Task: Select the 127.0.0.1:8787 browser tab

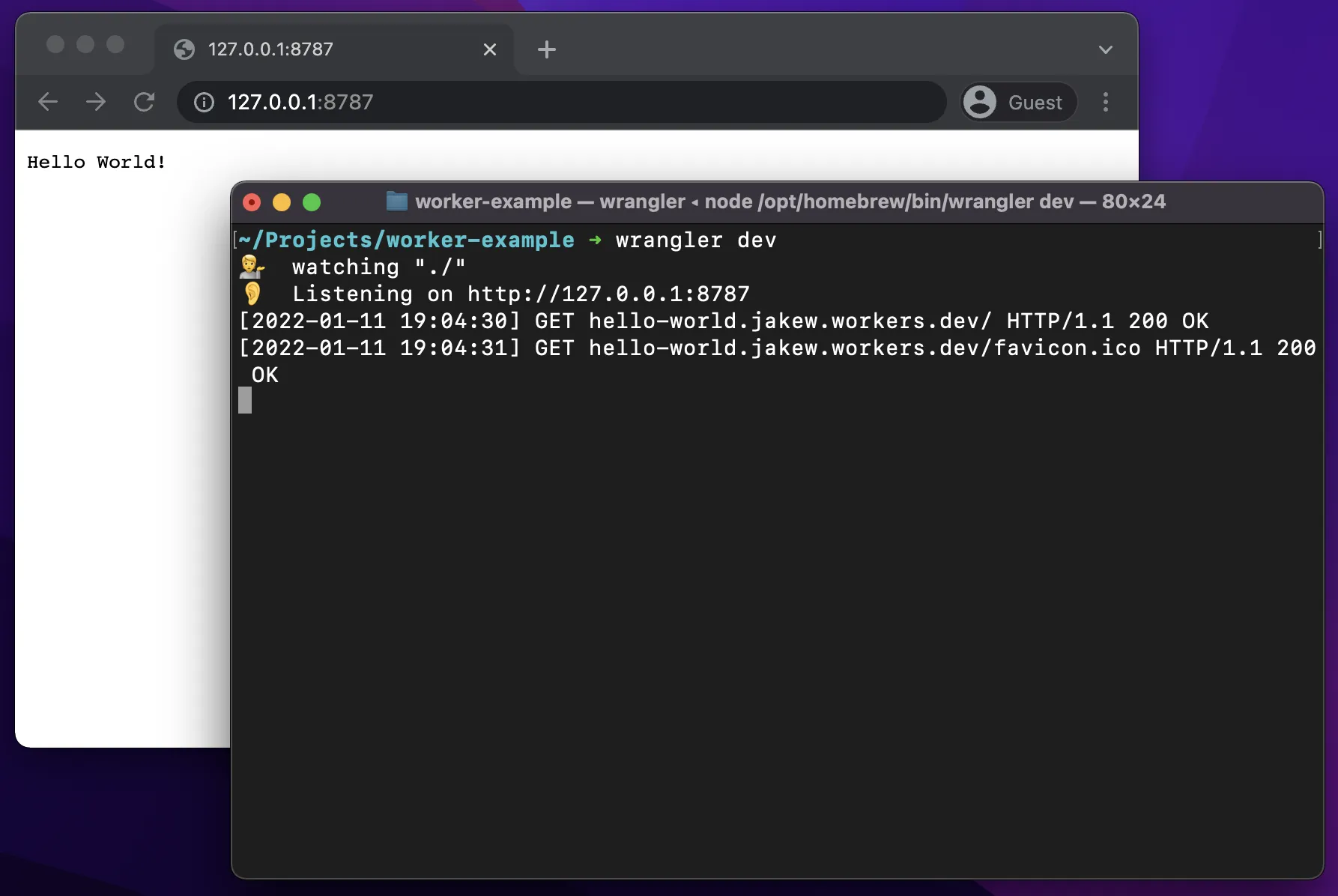Action: tap(334, 49)
